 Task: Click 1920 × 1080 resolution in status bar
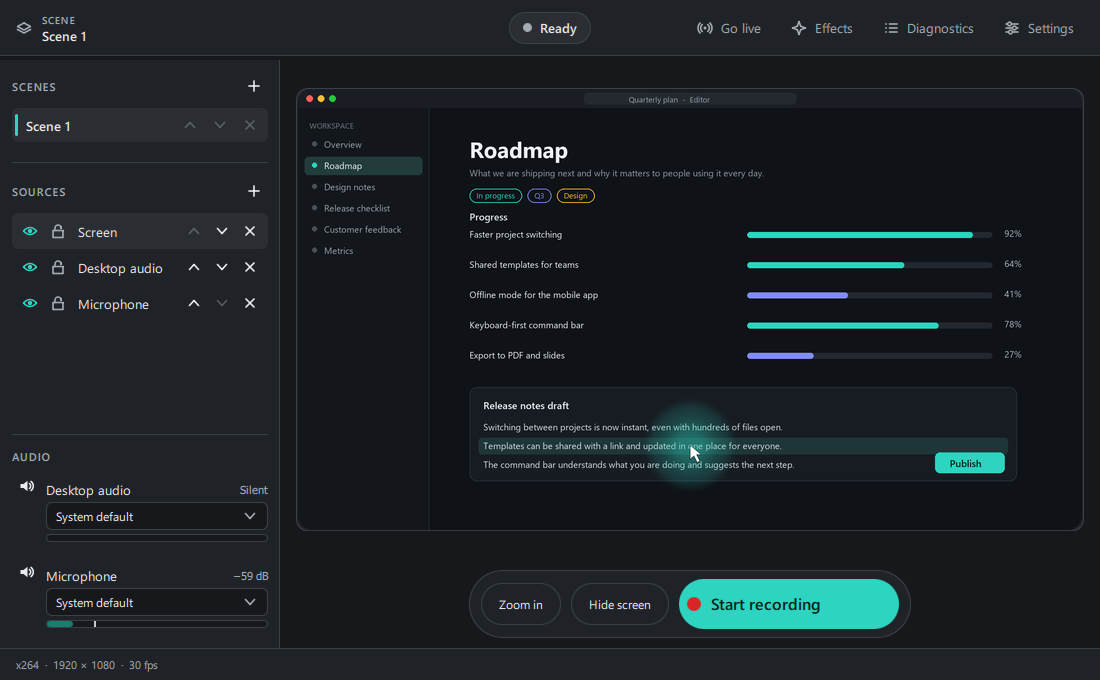pyautogui.click(x=84, y=665)
